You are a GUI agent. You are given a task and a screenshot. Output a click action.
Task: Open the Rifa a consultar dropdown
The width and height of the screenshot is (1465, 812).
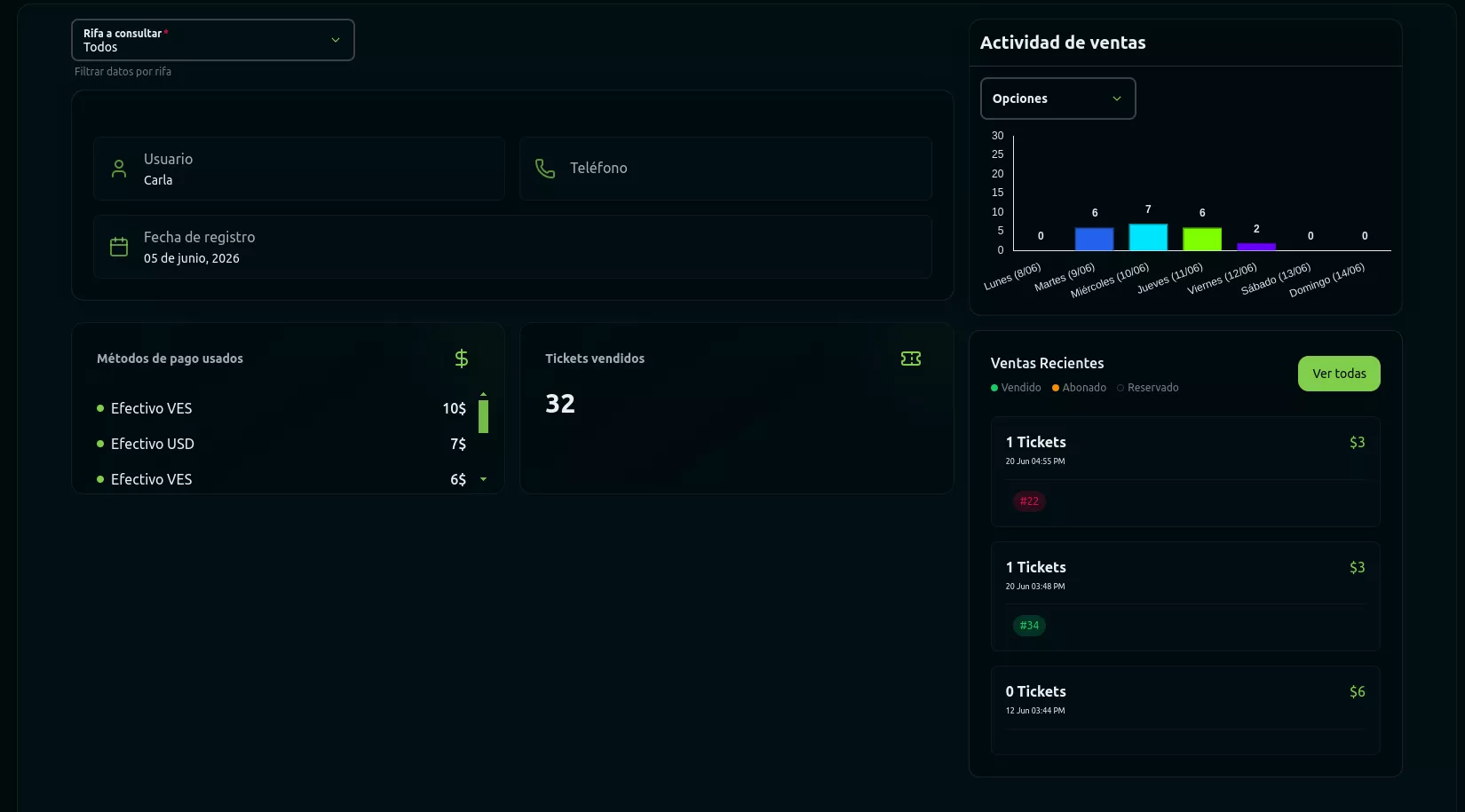tap(212, 40)
